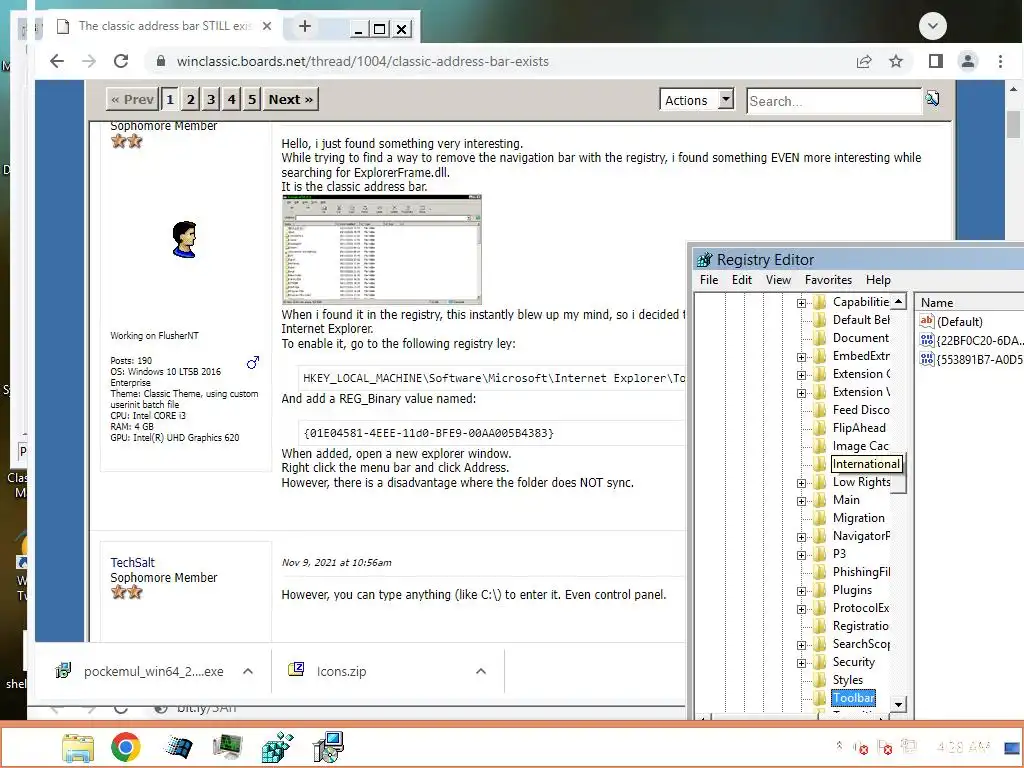Close the classic address bar tab

click(266, 26)
